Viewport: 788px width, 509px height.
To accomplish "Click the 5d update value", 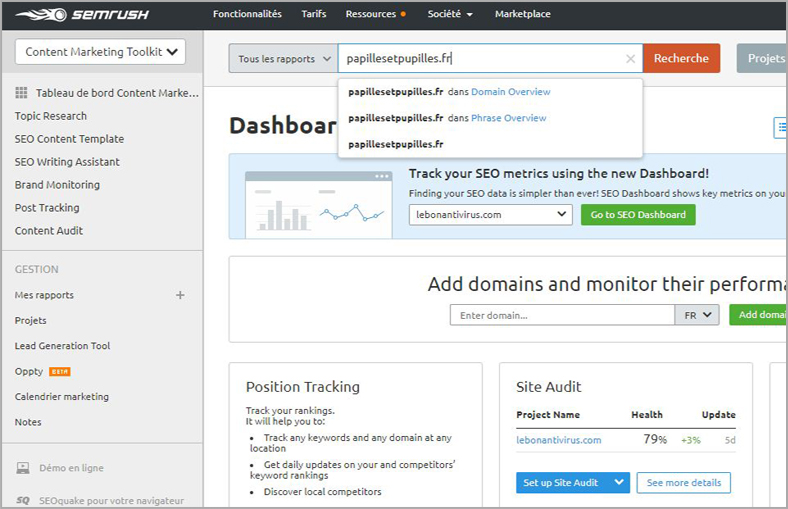I will pos(730,440).
